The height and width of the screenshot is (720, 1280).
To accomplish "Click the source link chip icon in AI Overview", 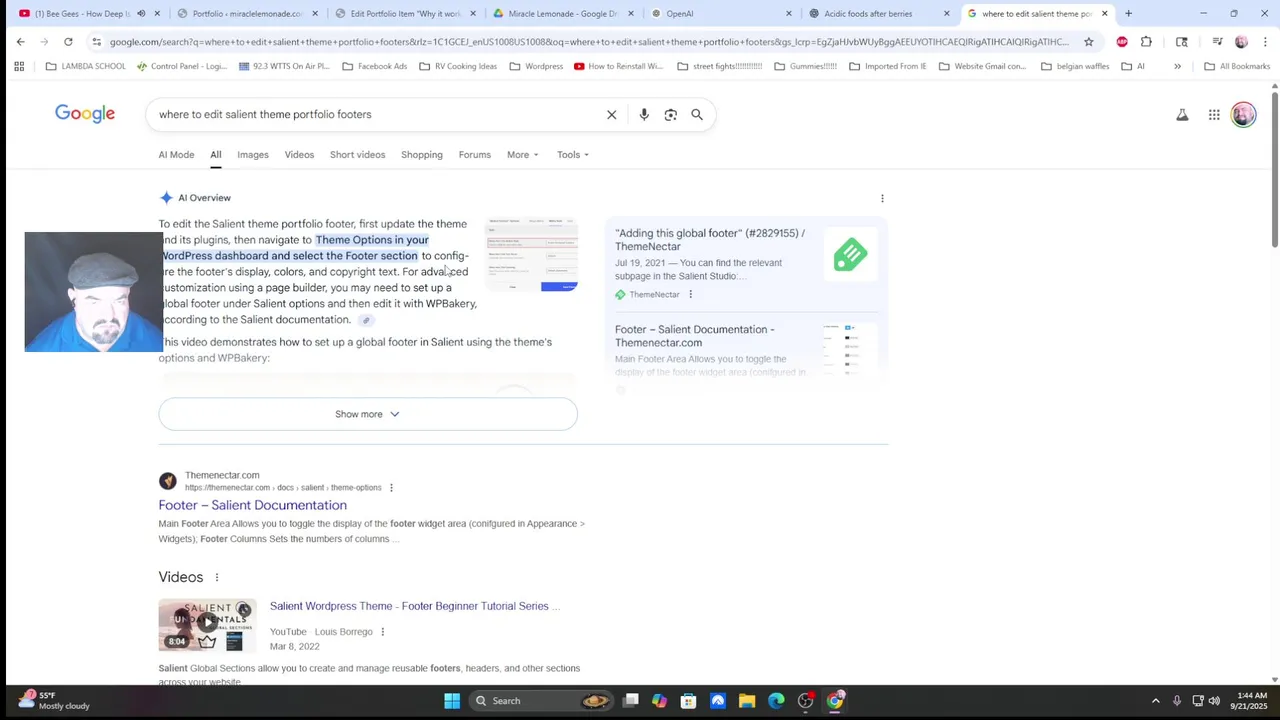I will pos(366,320).
